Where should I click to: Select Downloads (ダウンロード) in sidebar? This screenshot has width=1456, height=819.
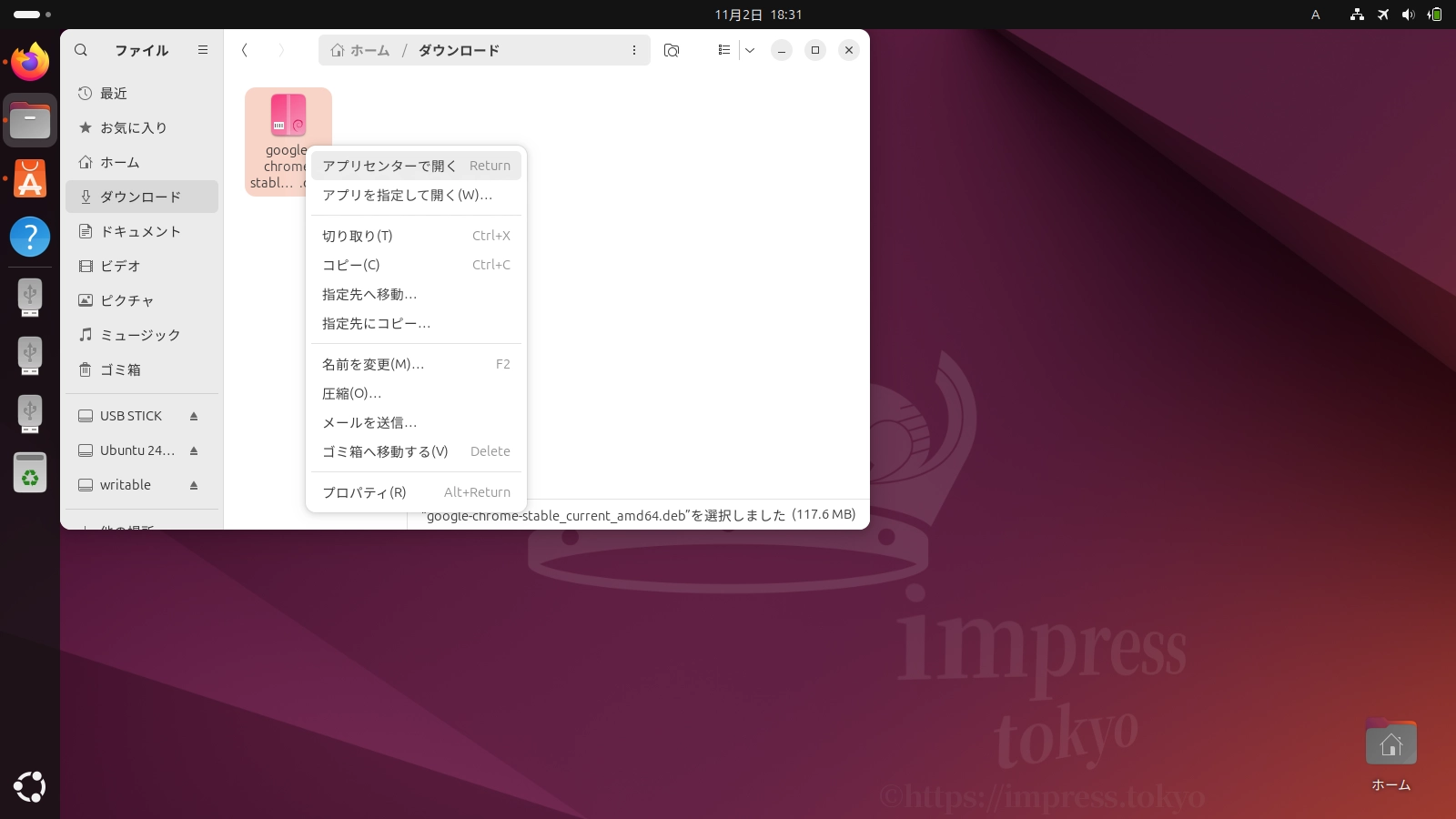tap(142, 197)
